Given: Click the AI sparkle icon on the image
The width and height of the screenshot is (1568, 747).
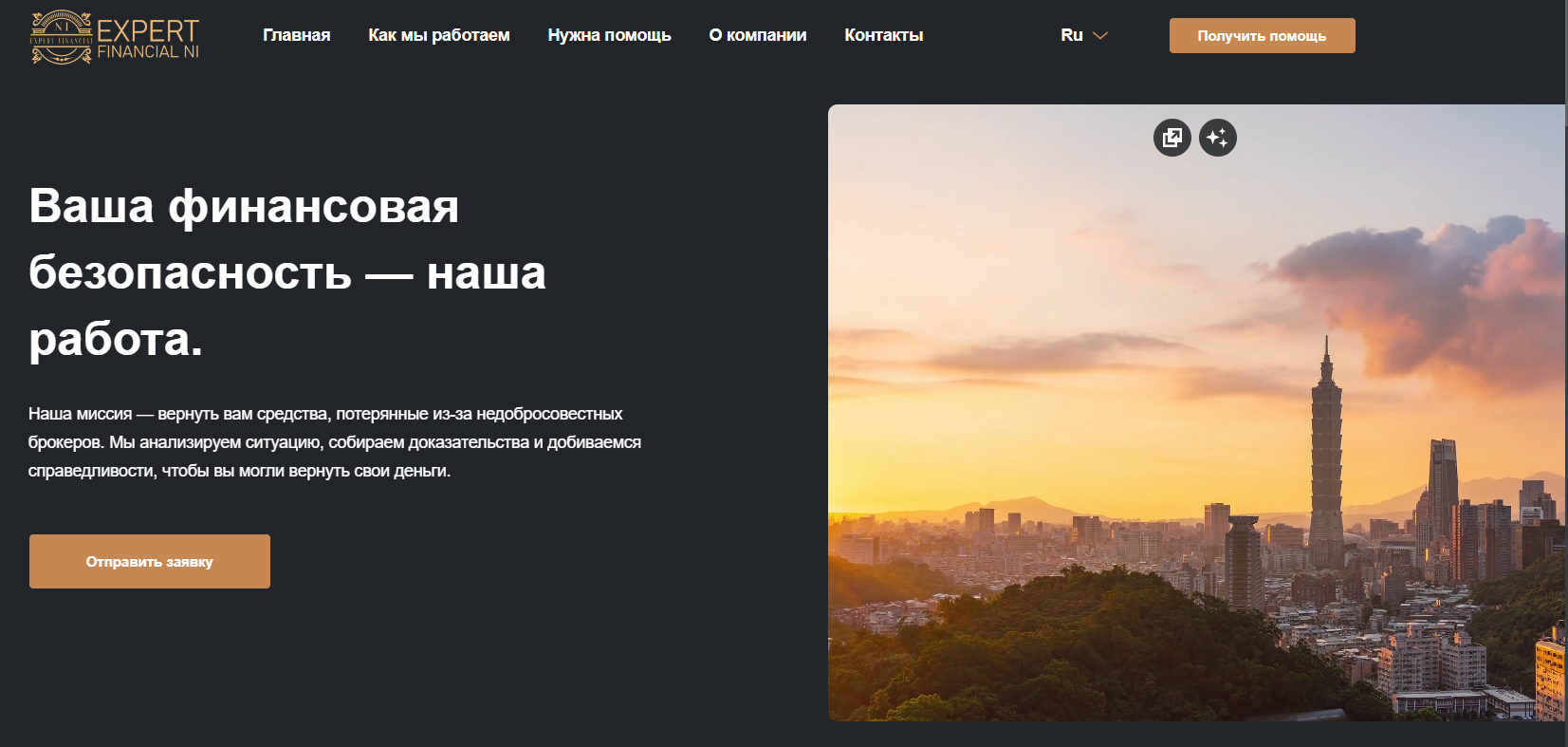Looking at the screenshot, I should (1217, 138).
